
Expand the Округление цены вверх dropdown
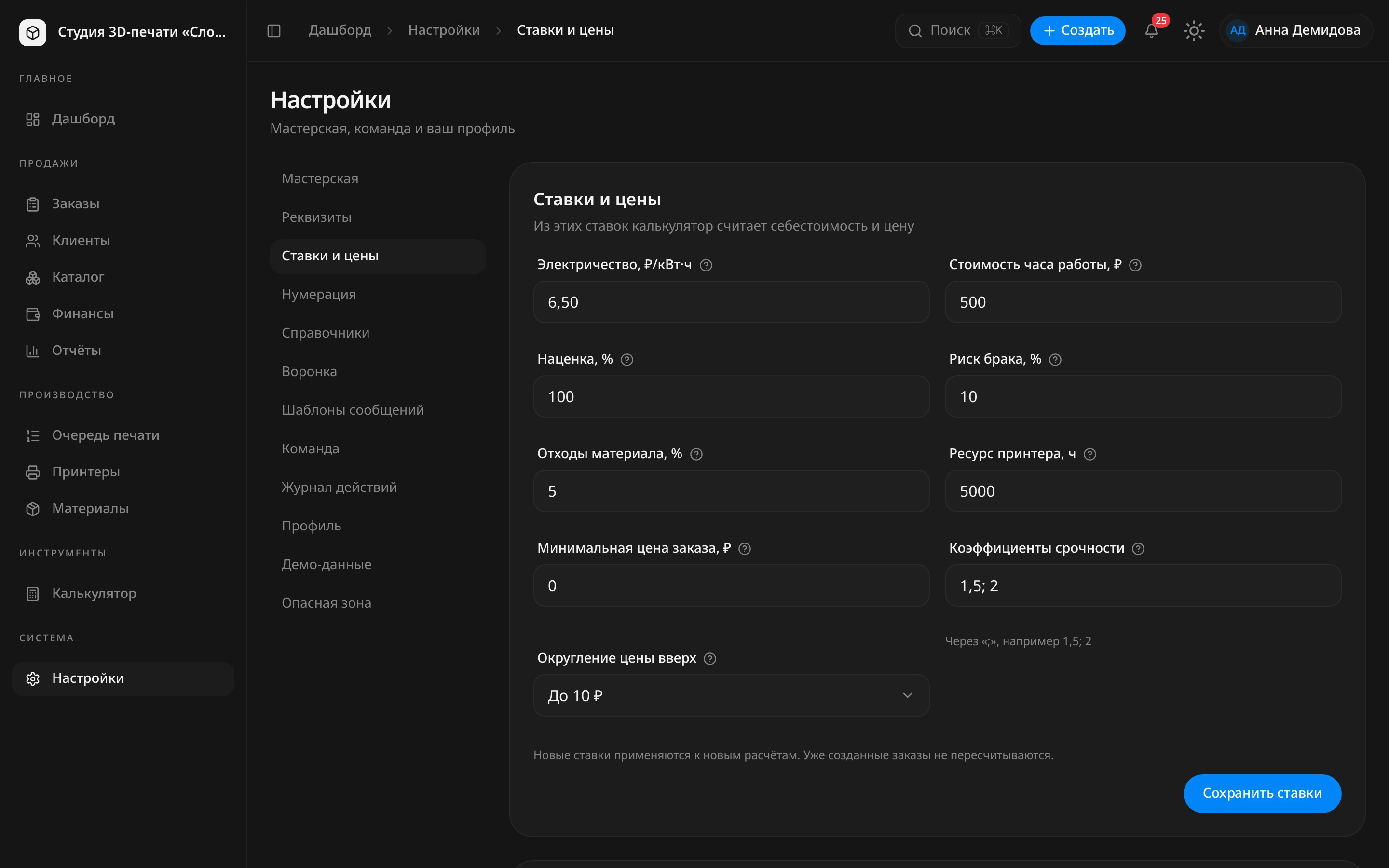(x=731, y=695)
